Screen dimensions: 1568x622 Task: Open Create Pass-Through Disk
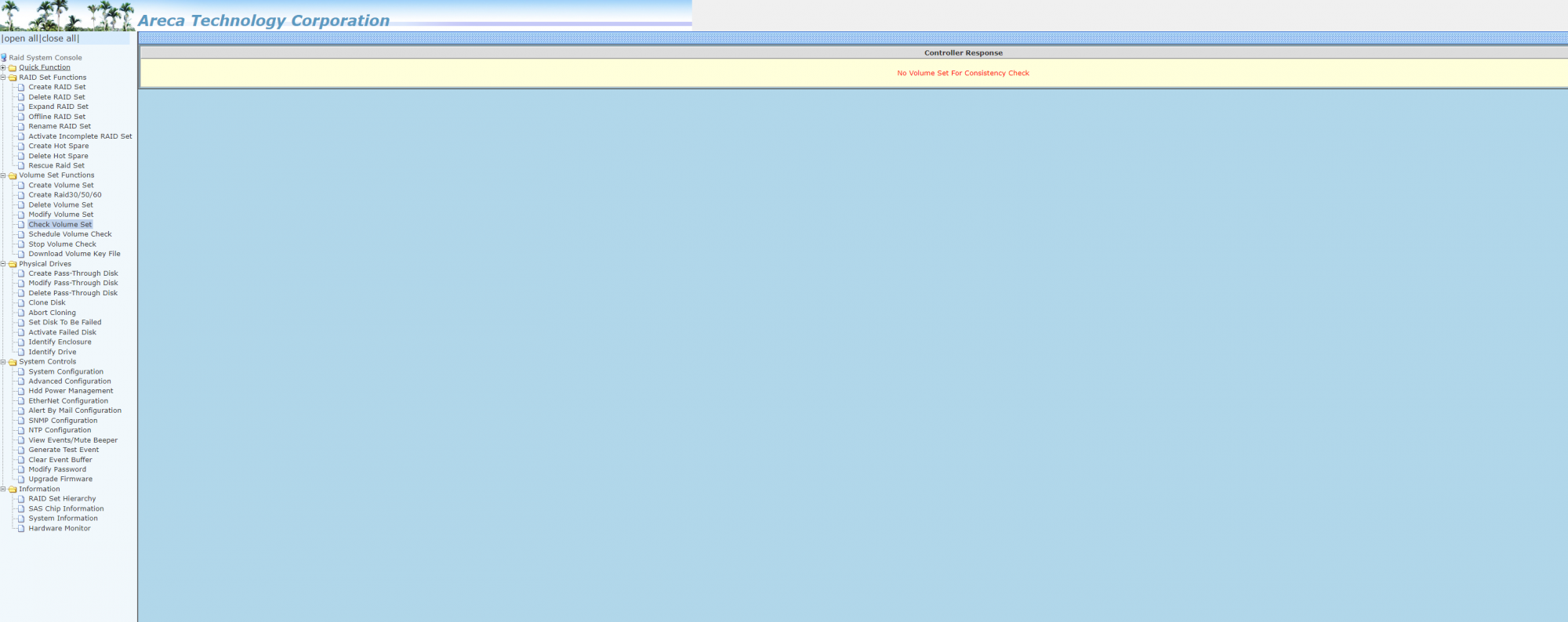click(x=74, y=273)
